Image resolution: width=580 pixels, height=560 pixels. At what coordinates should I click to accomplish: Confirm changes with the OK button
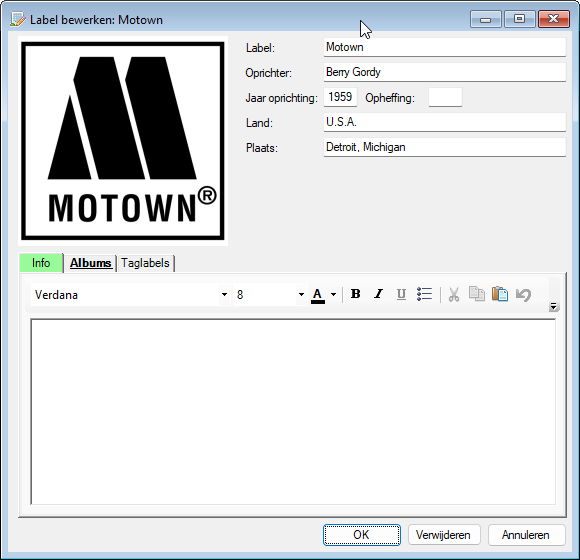click(361, 535)
